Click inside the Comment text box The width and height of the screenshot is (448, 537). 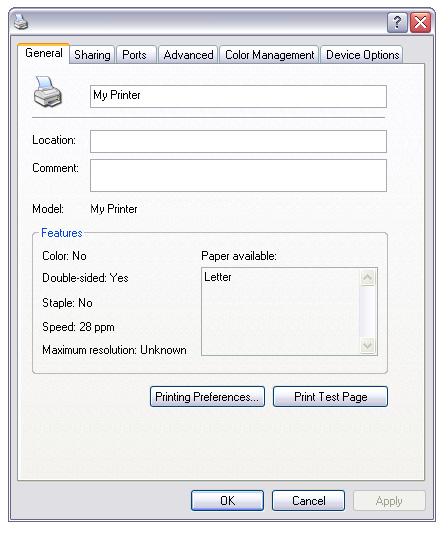point(238,175)
